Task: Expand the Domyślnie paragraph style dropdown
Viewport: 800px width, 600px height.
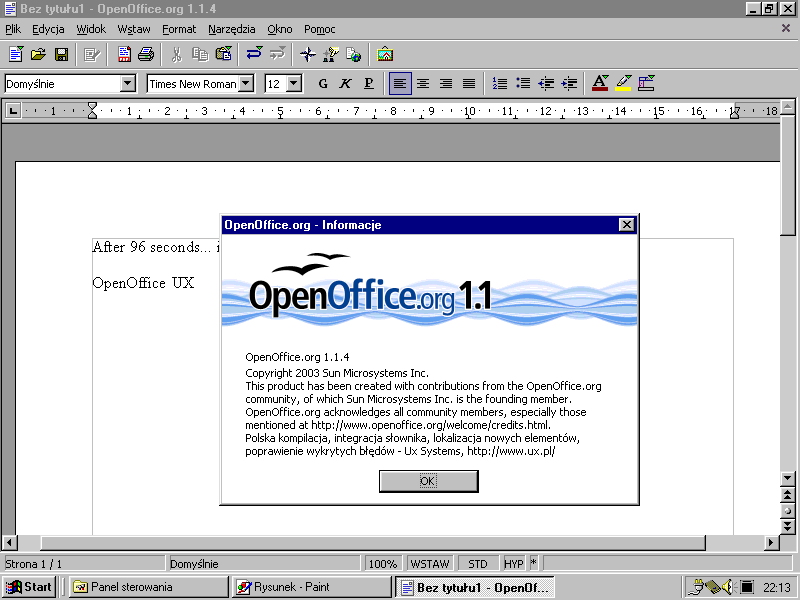Action: click(x=127, y=84)
